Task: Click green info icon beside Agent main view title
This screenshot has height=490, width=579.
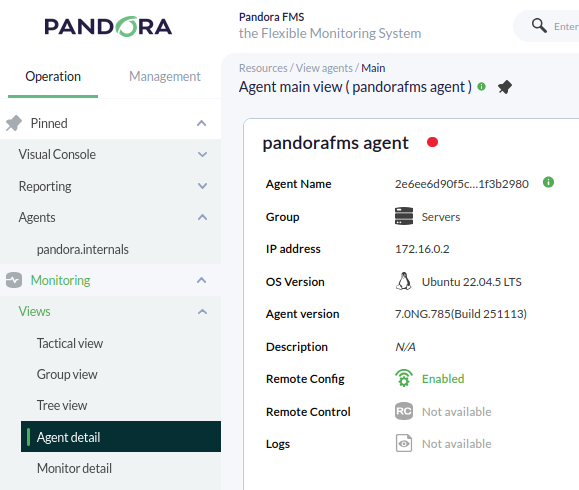Action: click(481, 87)
